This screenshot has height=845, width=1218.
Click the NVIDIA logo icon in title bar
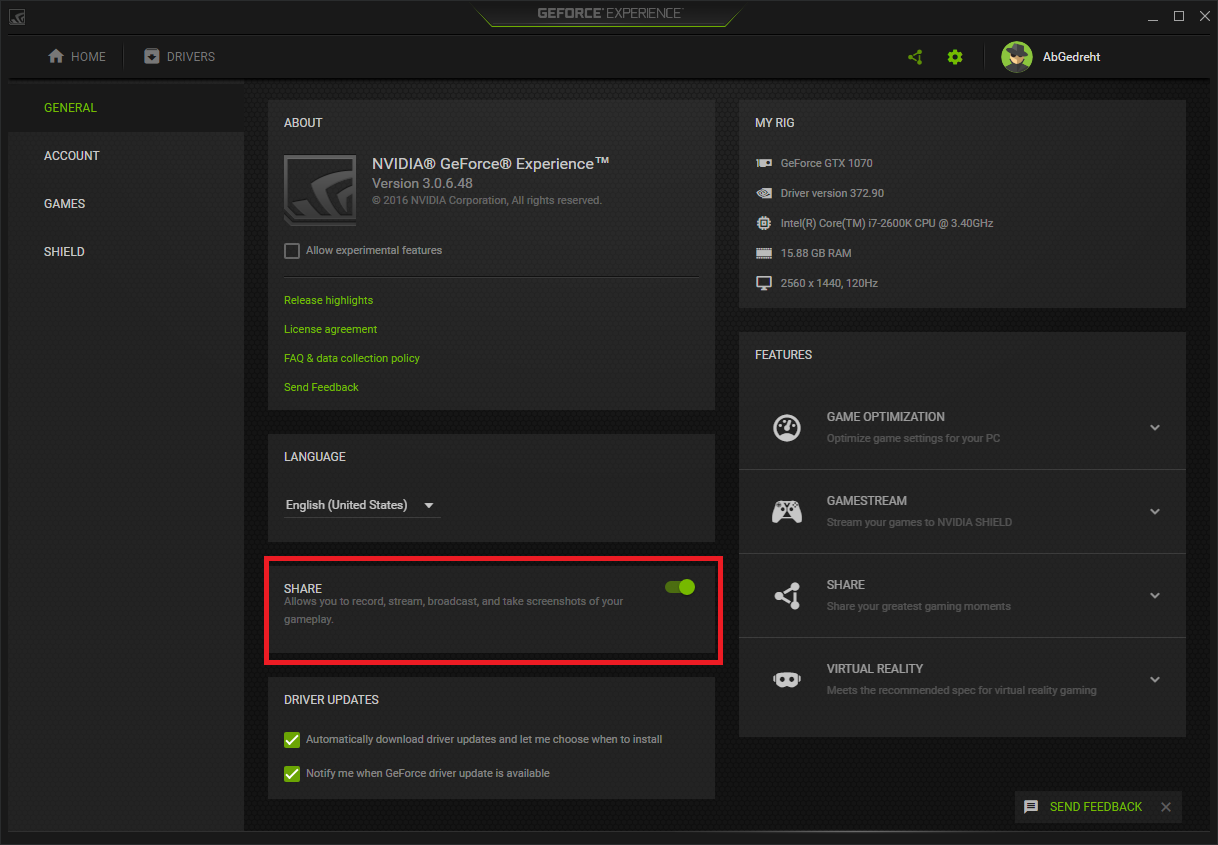18,16
